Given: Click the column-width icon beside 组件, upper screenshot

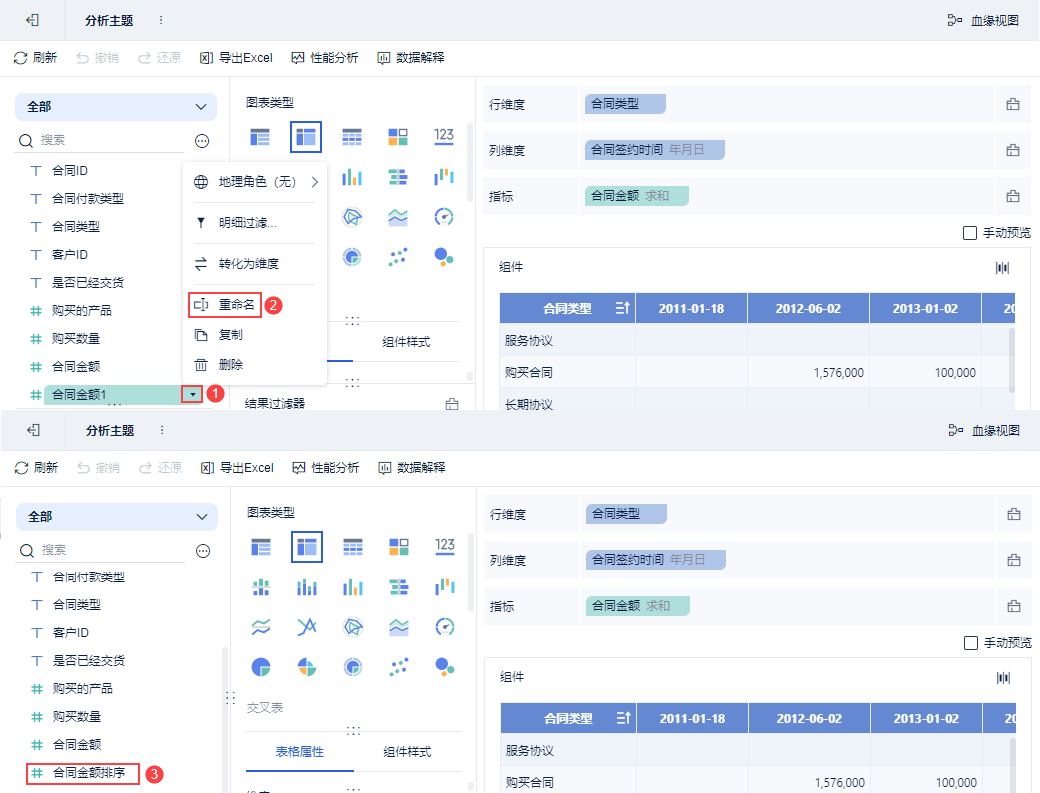Looking at the screenshot, I should click(x=1002, y=268).
